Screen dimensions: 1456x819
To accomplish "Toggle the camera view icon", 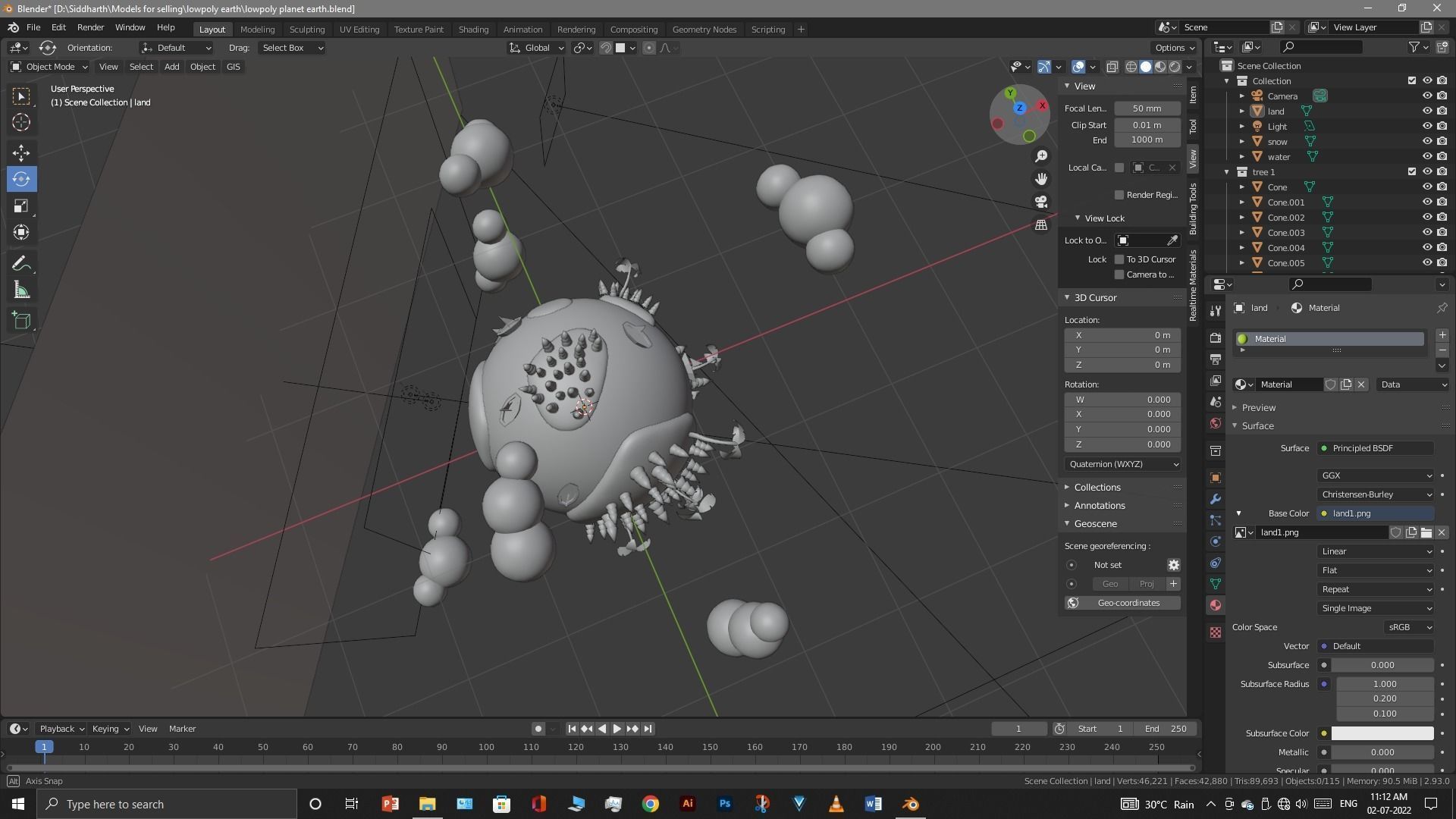I will (1041, 202).
